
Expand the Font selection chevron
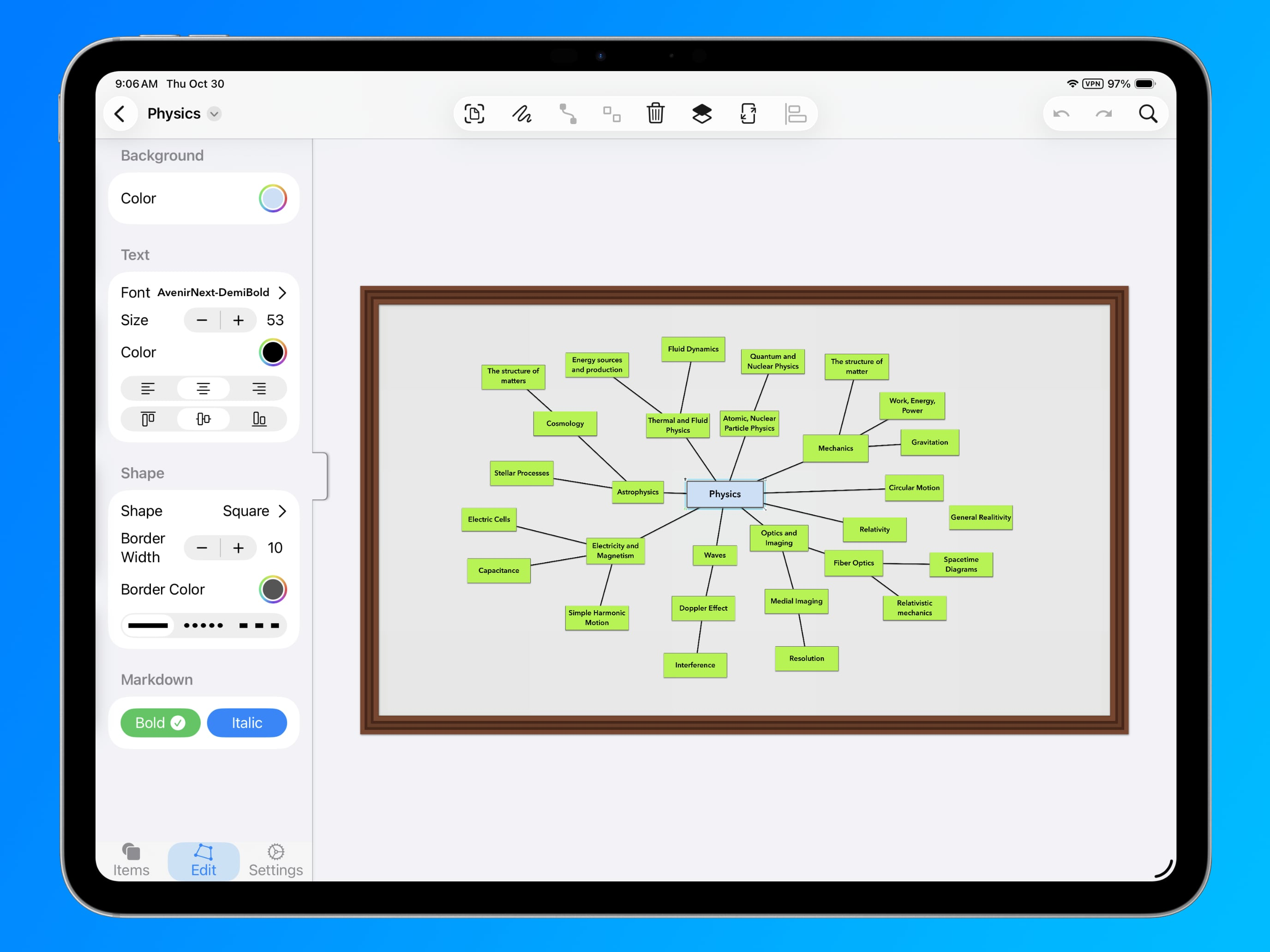point(282,293)
